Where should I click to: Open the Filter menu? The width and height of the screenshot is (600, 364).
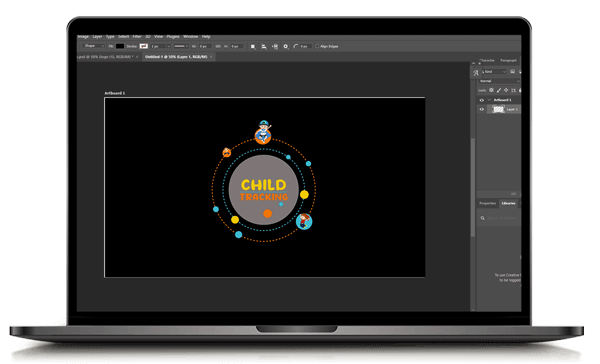(137, 37)
